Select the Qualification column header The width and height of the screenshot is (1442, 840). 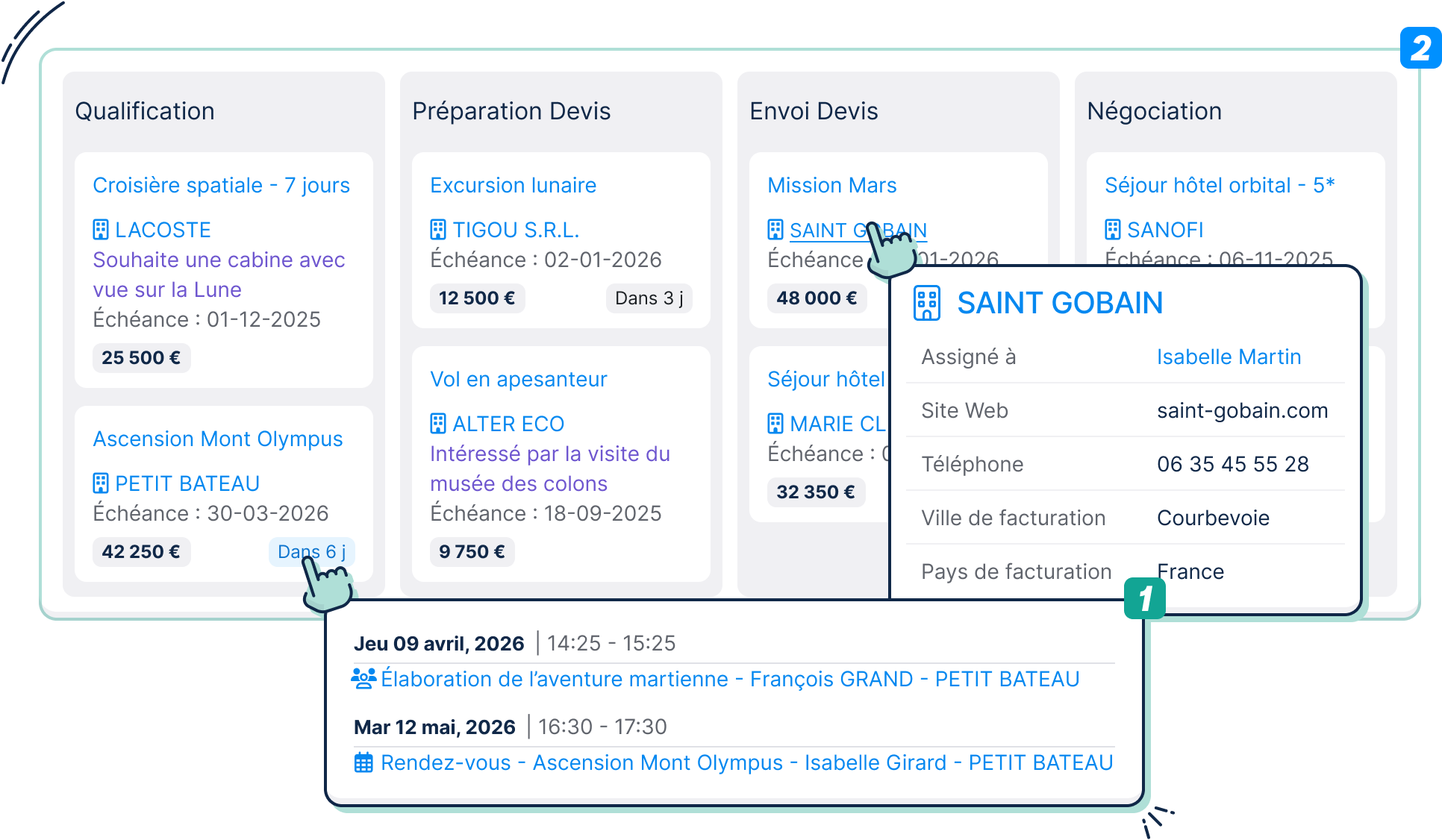pos(145,111)
